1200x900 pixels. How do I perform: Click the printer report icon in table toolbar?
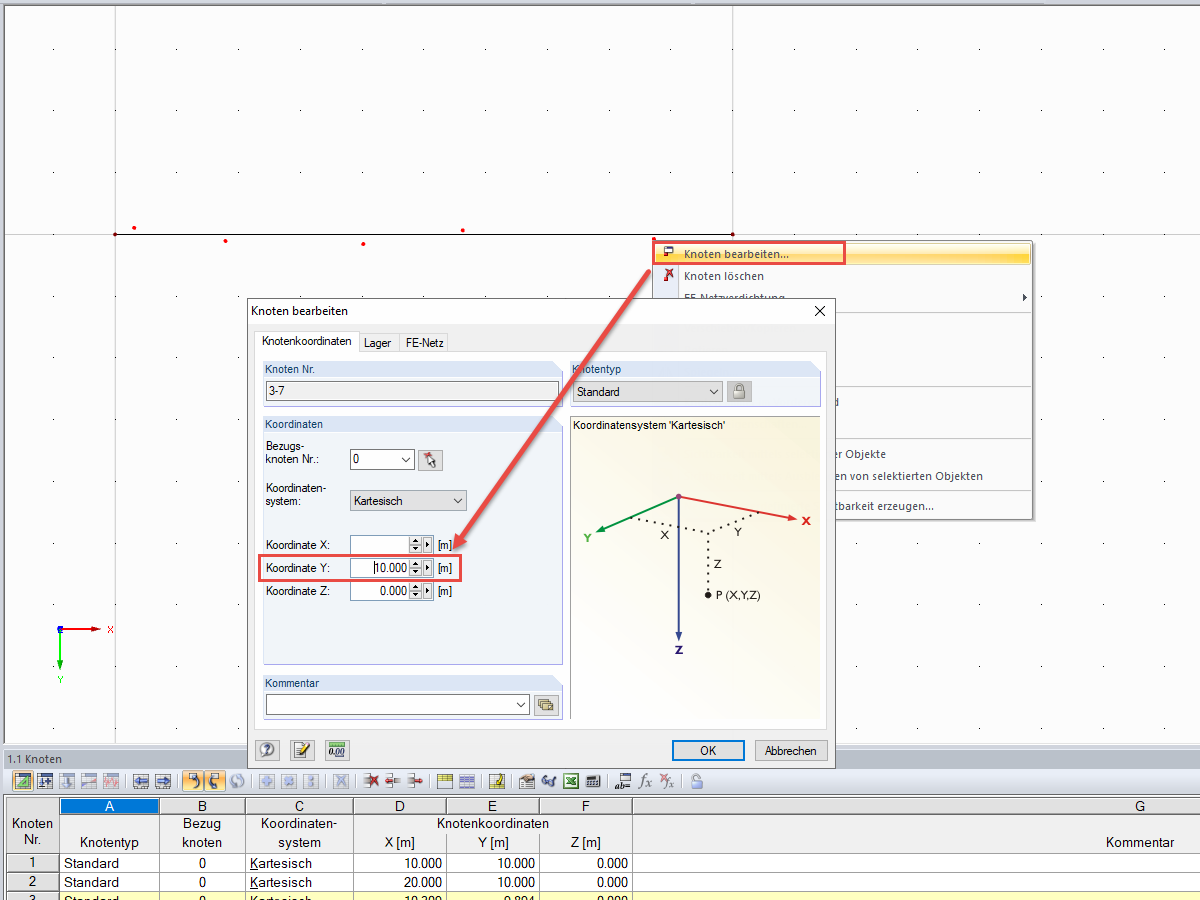(x=526, y=781)
